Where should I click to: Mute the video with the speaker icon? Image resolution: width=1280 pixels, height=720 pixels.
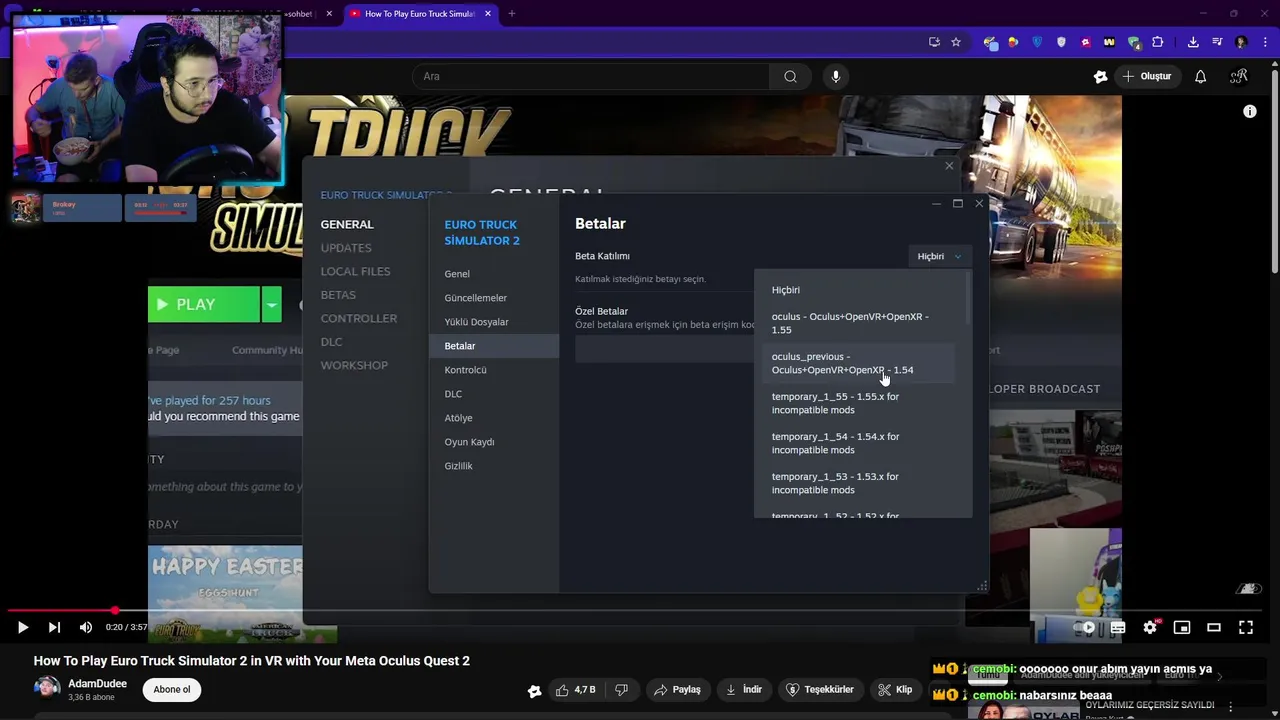(86, 627)
